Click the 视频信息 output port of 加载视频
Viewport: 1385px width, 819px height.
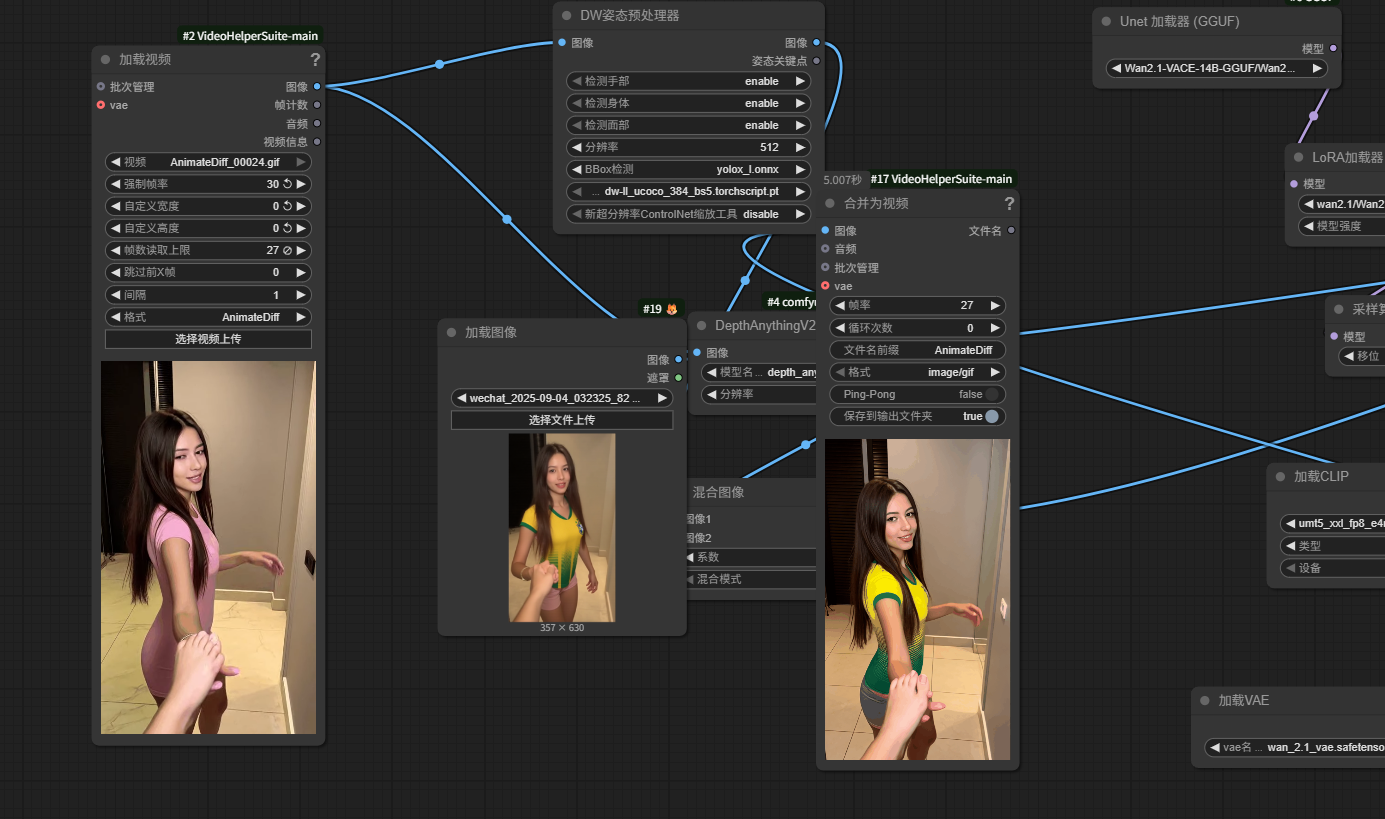pos(317,141)
